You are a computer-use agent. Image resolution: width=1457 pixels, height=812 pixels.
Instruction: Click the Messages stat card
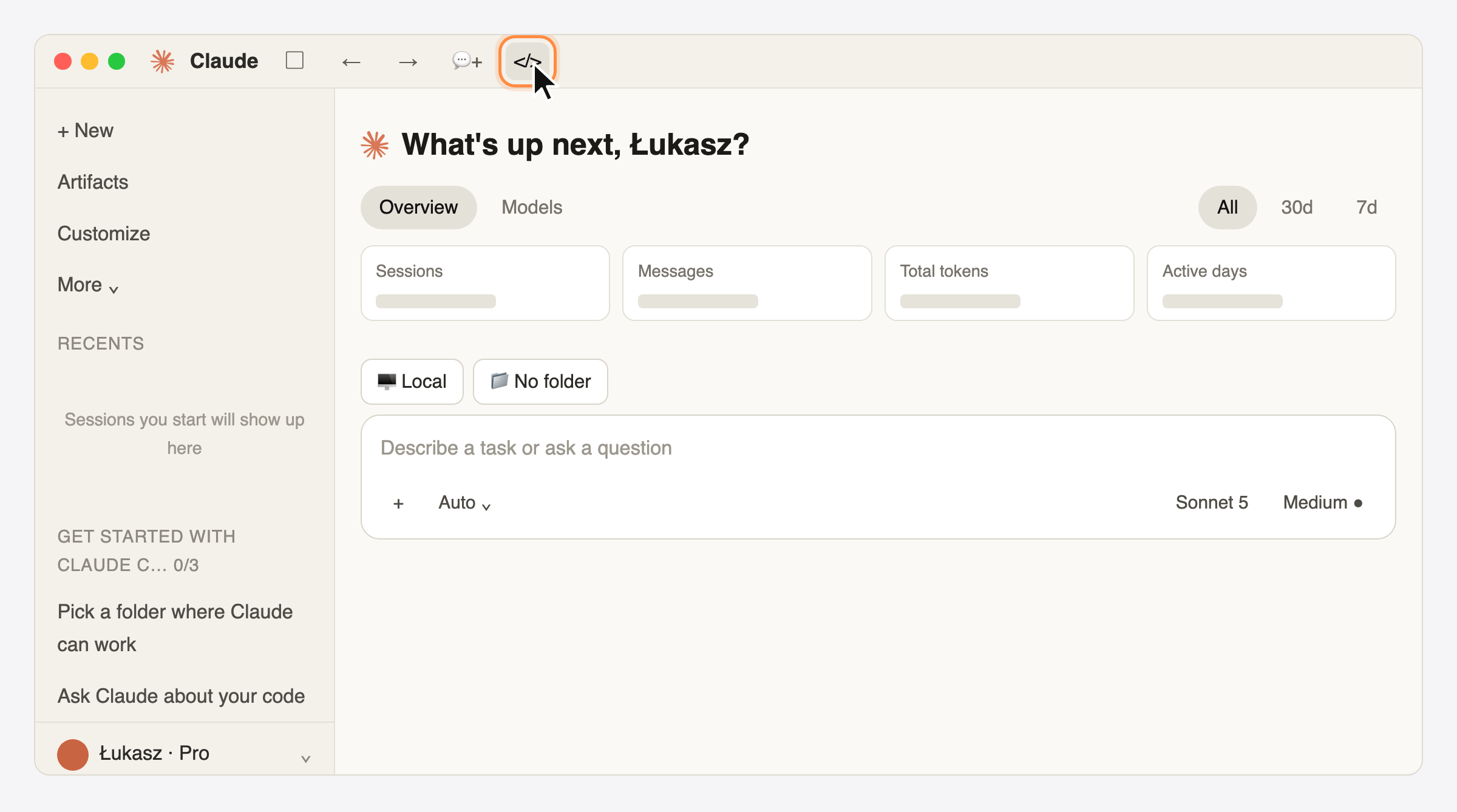click(747, 283)
